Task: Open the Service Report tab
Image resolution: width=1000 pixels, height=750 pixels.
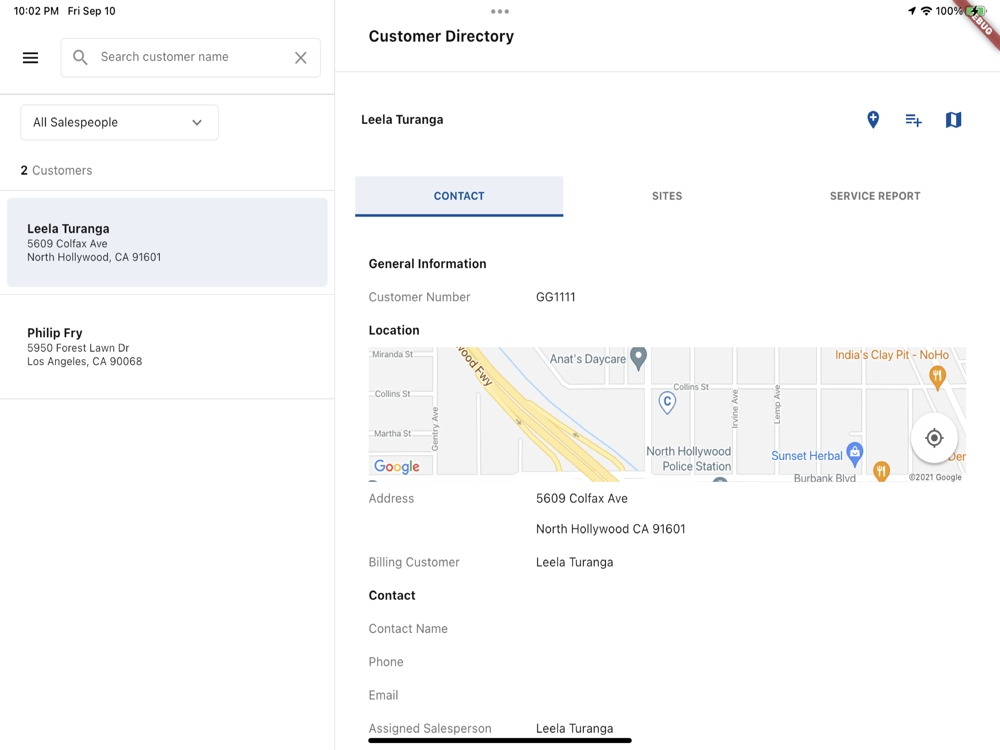Action: tap(874, 196)
